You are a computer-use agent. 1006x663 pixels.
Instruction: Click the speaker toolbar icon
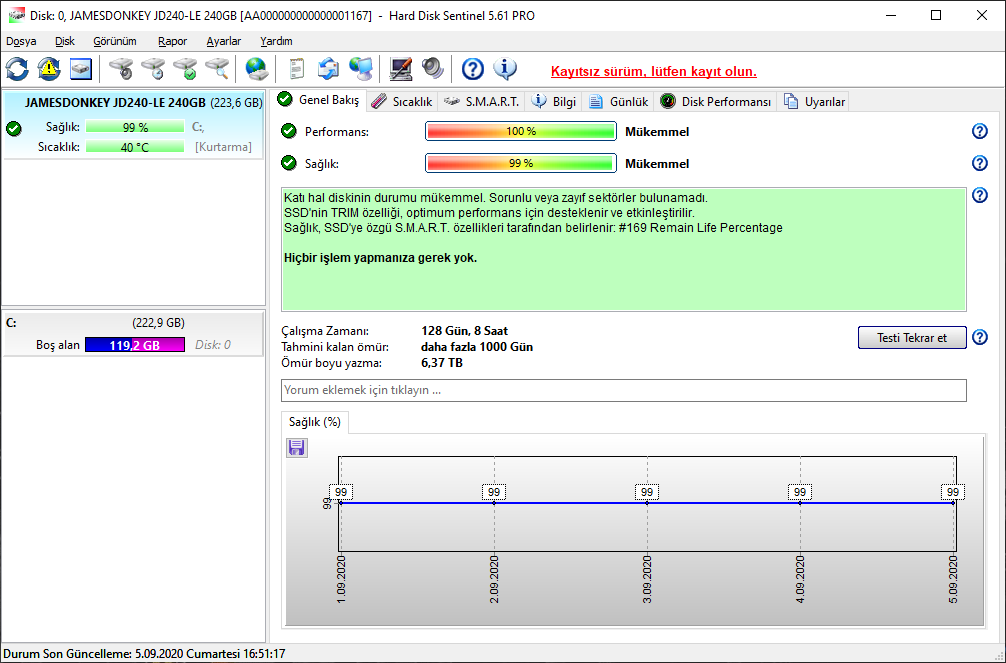point(432,69)
